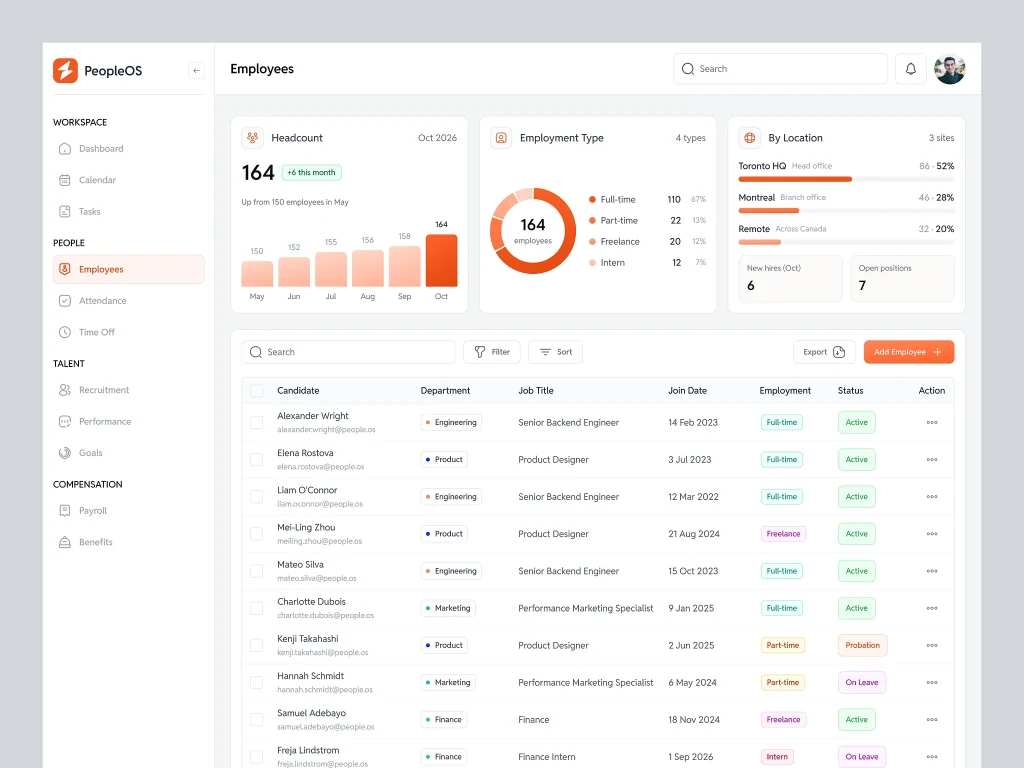Select Mateo Silva's checkbox

tap(257, 571)
